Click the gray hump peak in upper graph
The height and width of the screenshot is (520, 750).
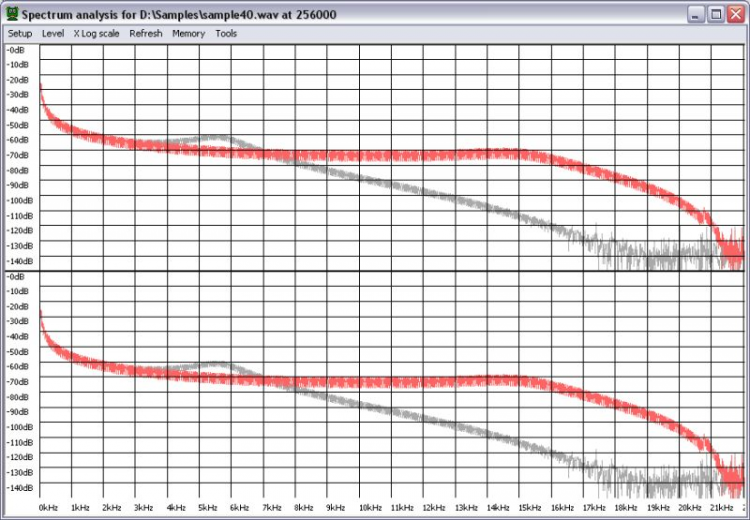(217, 137)
